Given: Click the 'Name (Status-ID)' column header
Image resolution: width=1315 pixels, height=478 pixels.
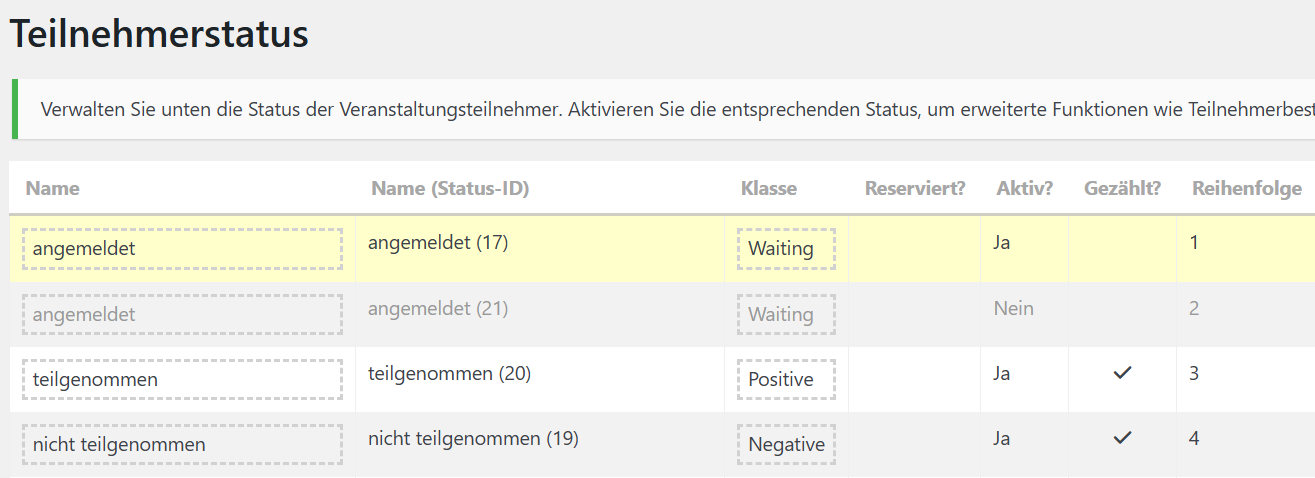Looking at the screenshot, I should click(449, 188).
